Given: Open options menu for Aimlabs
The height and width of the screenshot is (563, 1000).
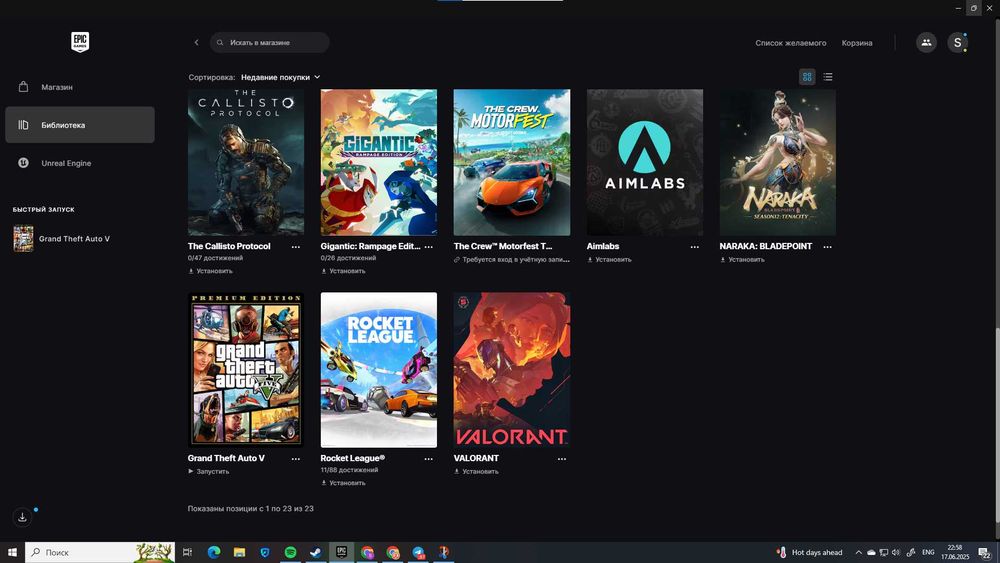Looking at the screenshot, I should [x=695, y=247].
